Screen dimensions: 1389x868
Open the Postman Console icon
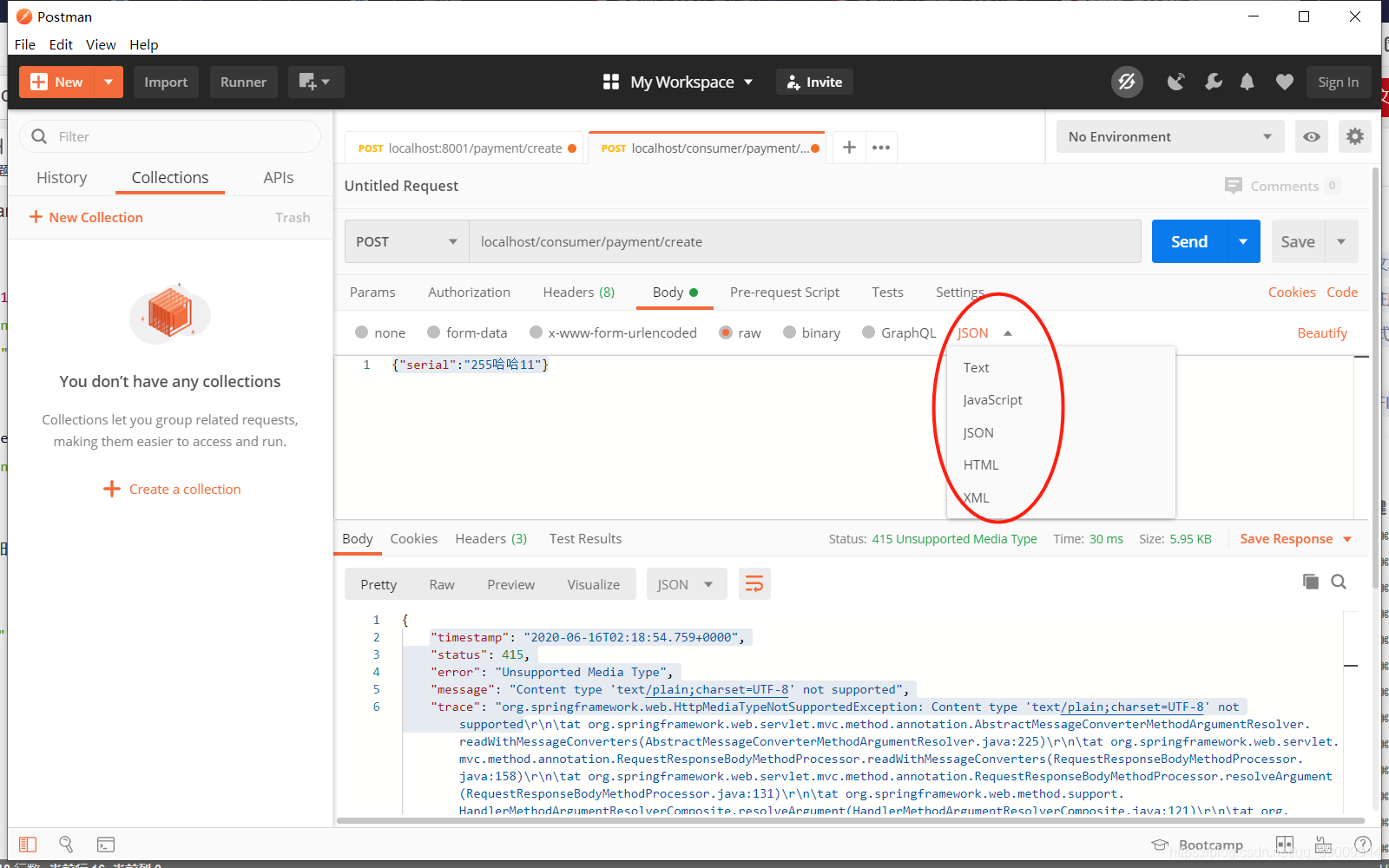click(106, 844)
